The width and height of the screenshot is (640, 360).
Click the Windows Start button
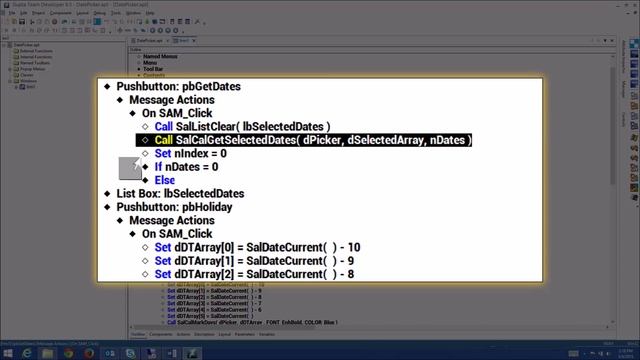7,353
